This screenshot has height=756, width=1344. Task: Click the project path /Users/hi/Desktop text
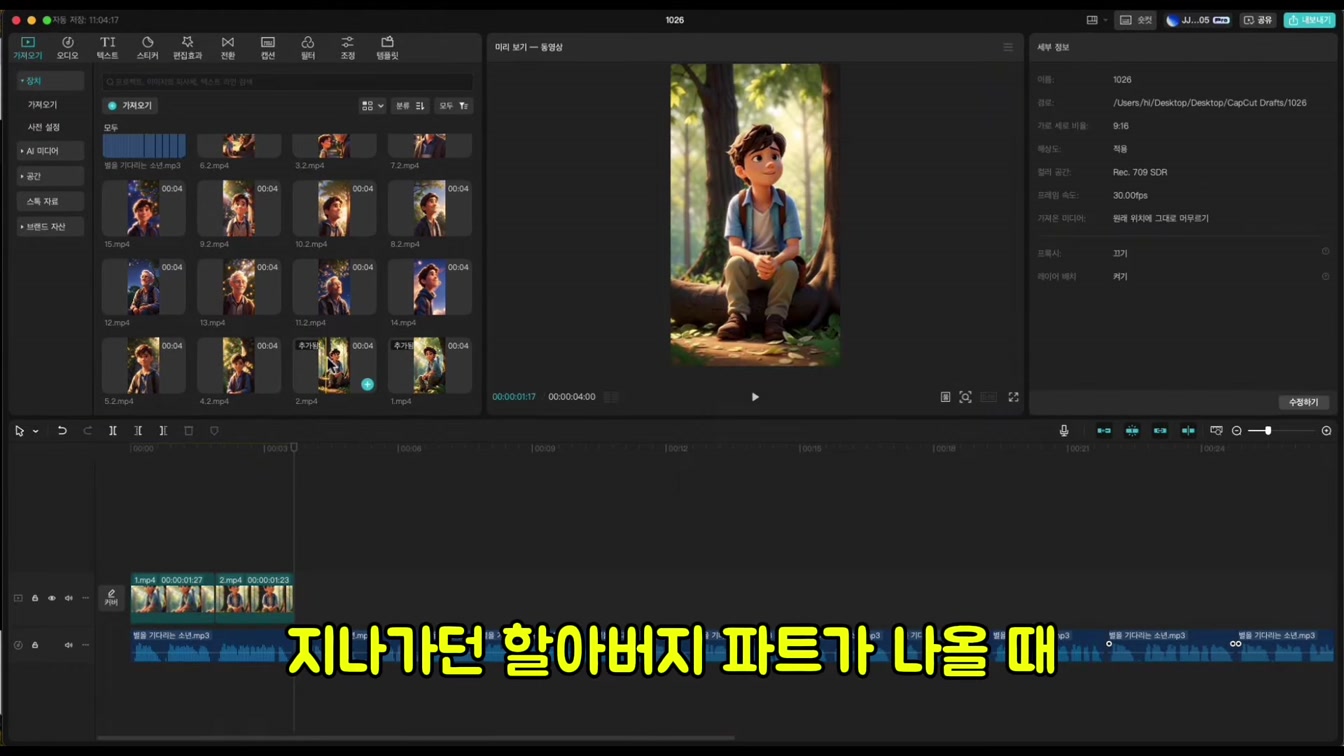tap(1209, 103)
